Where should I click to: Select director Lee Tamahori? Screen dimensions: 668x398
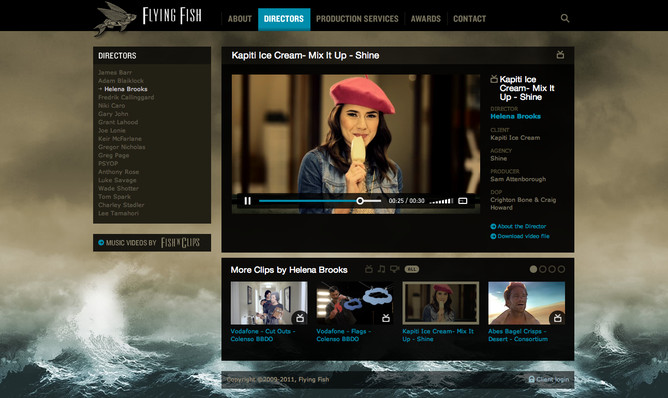point(118,213)
